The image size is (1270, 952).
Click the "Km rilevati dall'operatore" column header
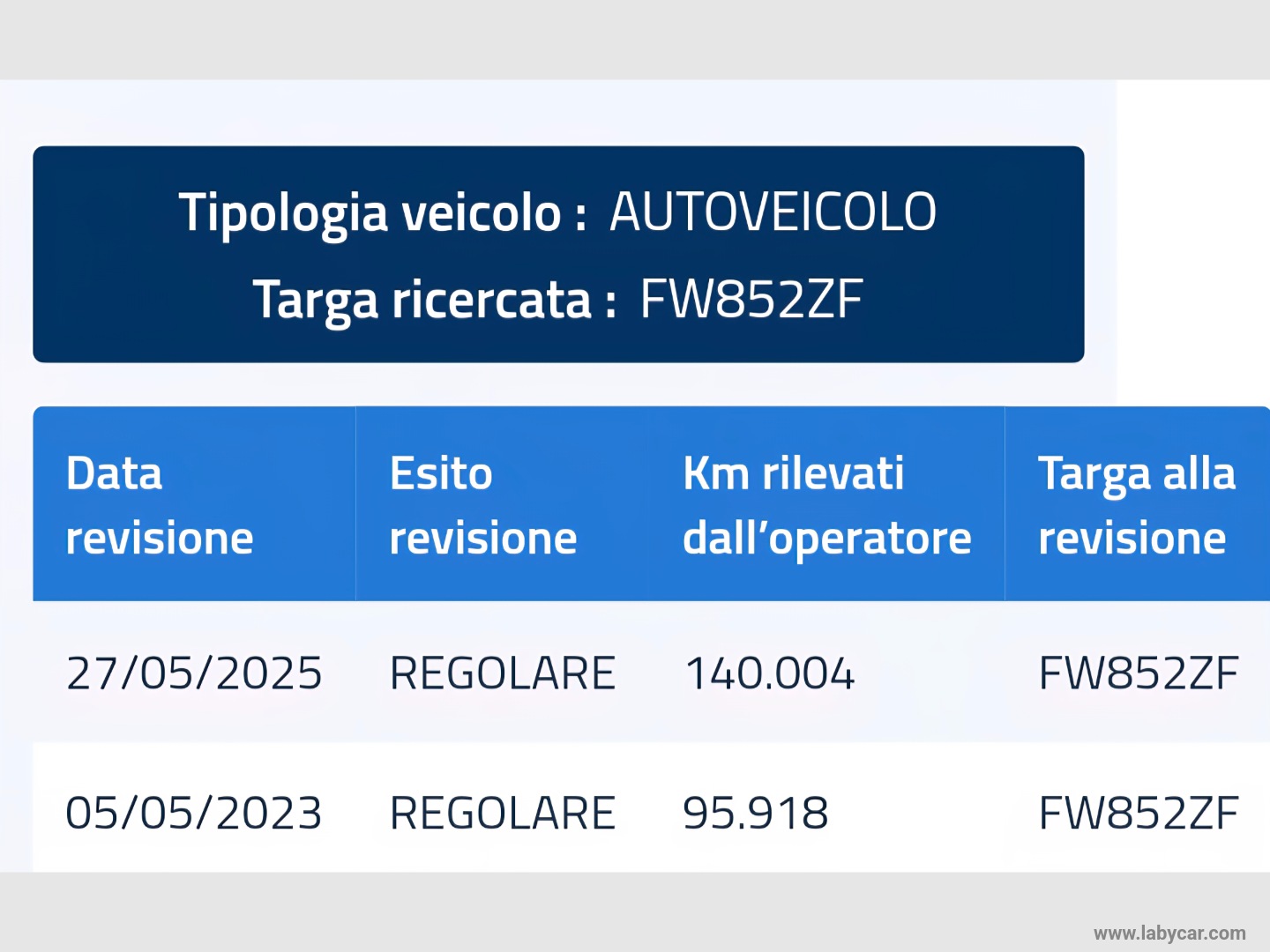click(x=826, y=505)
